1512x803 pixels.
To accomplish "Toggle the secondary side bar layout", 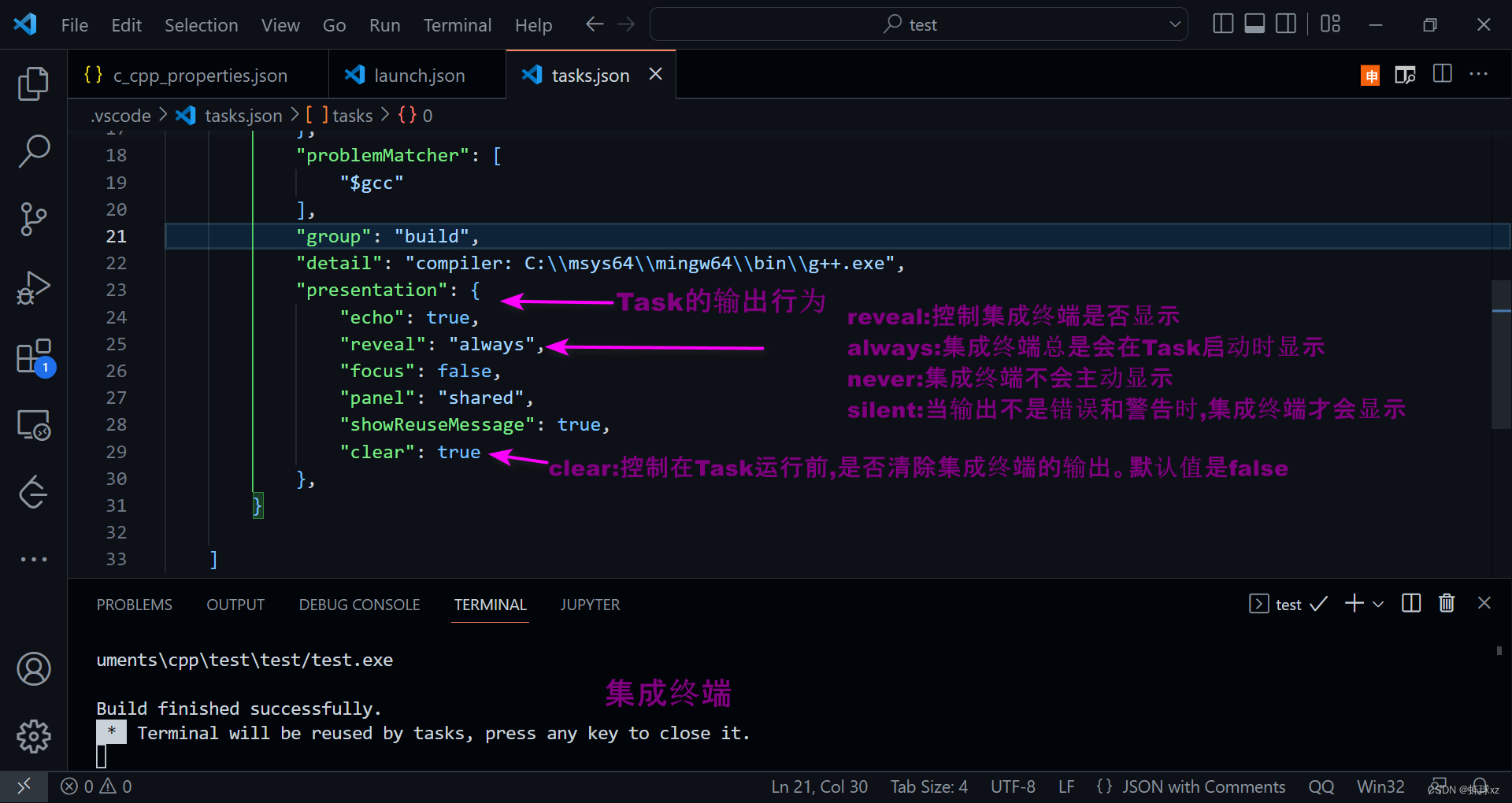I will (1286, 24).
